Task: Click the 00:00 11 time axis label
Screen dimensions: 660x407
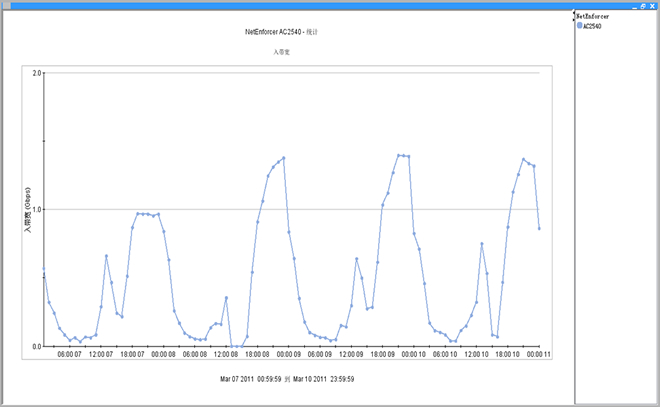Action: click(539, 354)
